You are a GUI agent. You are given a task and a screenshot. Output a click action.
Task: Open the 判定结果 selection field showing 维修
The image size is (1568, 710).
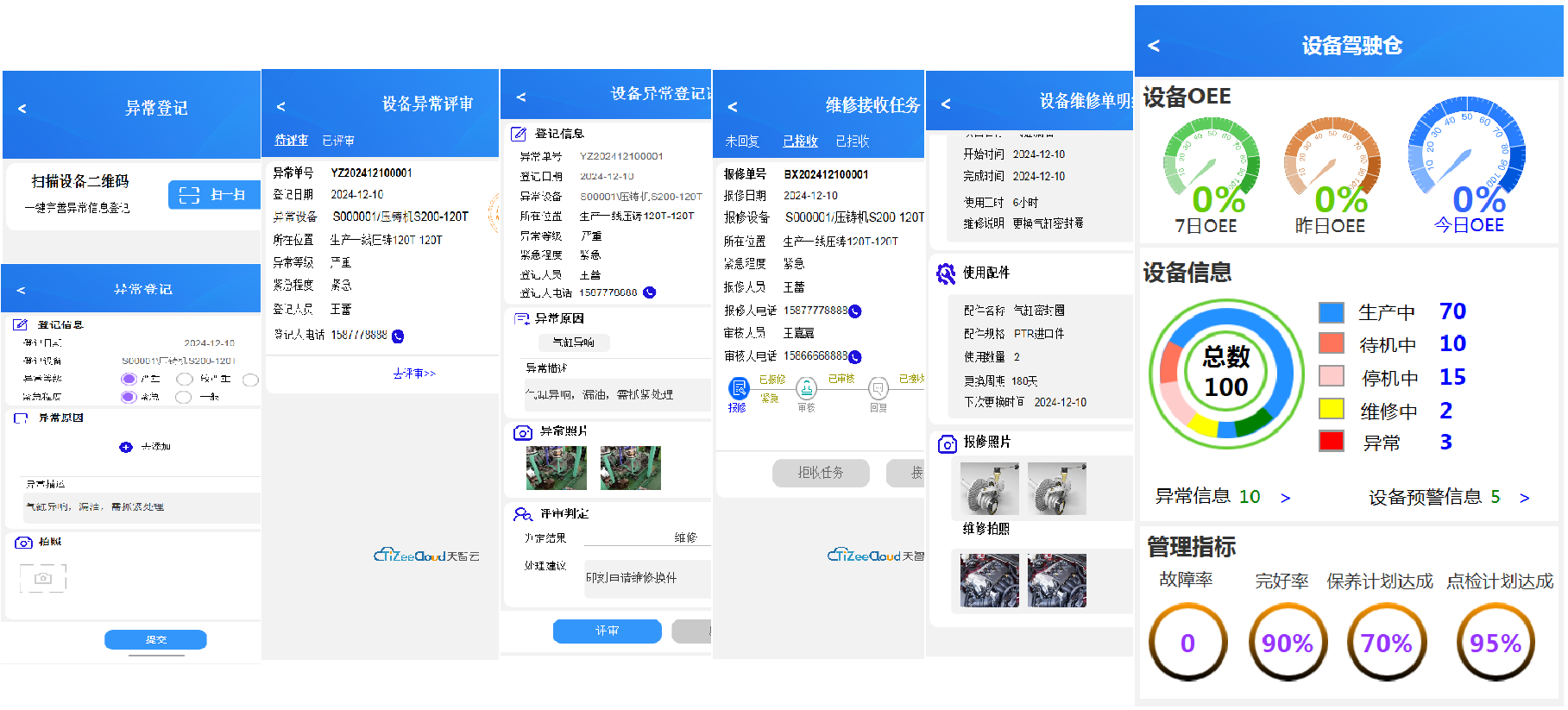pos(645,537)
